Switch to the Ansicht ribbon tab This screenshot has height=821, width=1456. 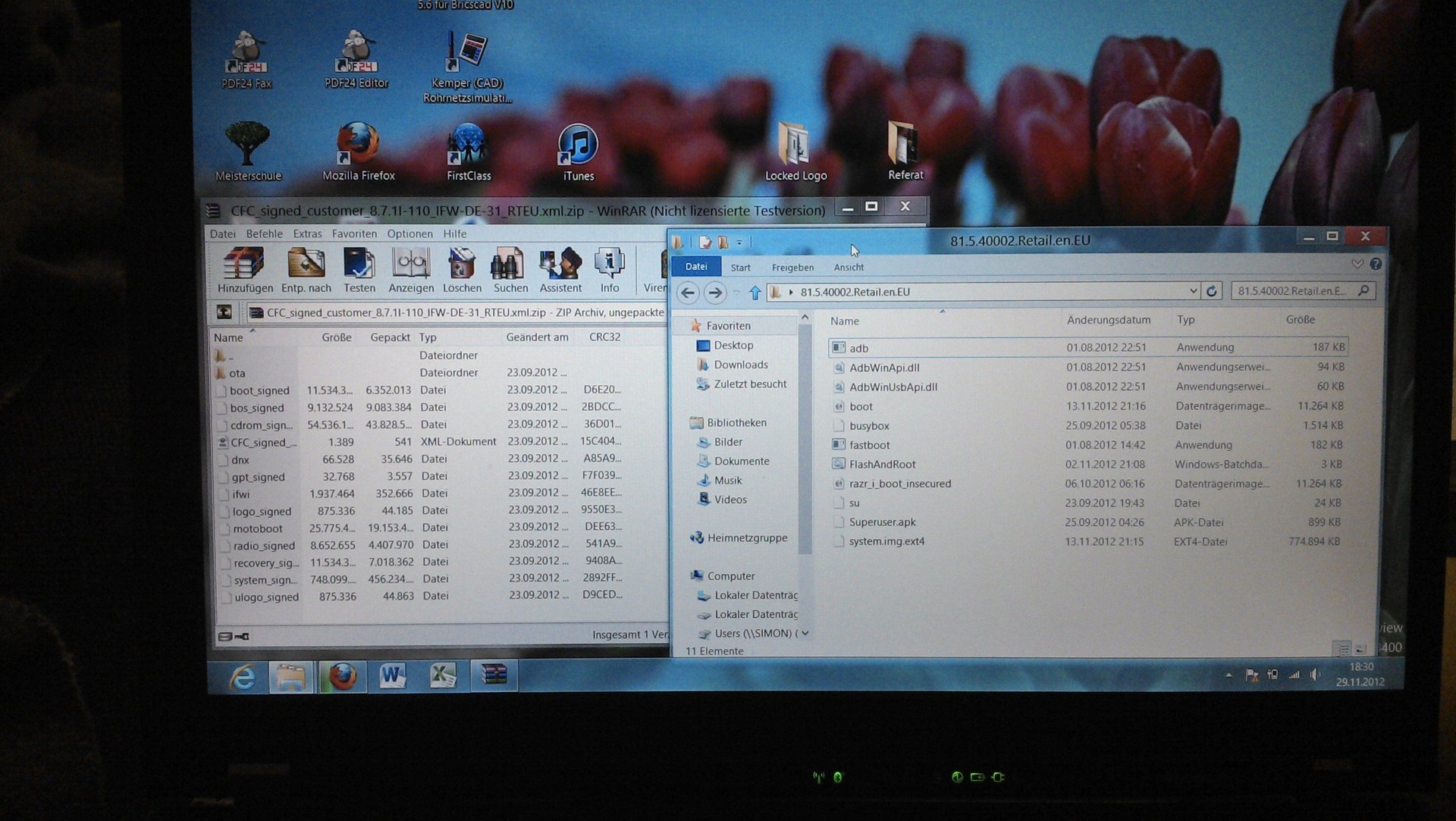click(849, 267)
